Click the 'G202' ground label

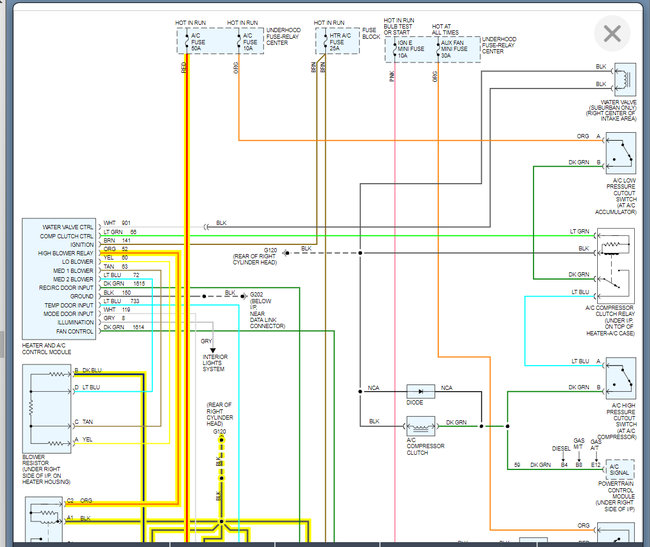coord(256,295)
